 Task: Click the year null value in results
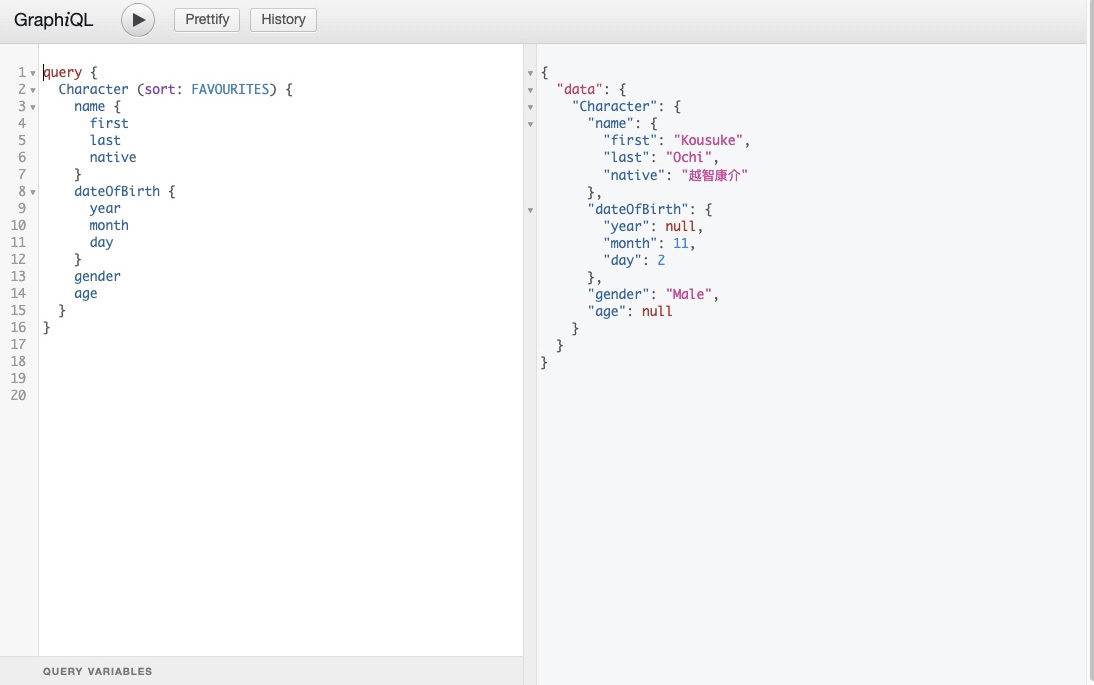pos(680,226)
